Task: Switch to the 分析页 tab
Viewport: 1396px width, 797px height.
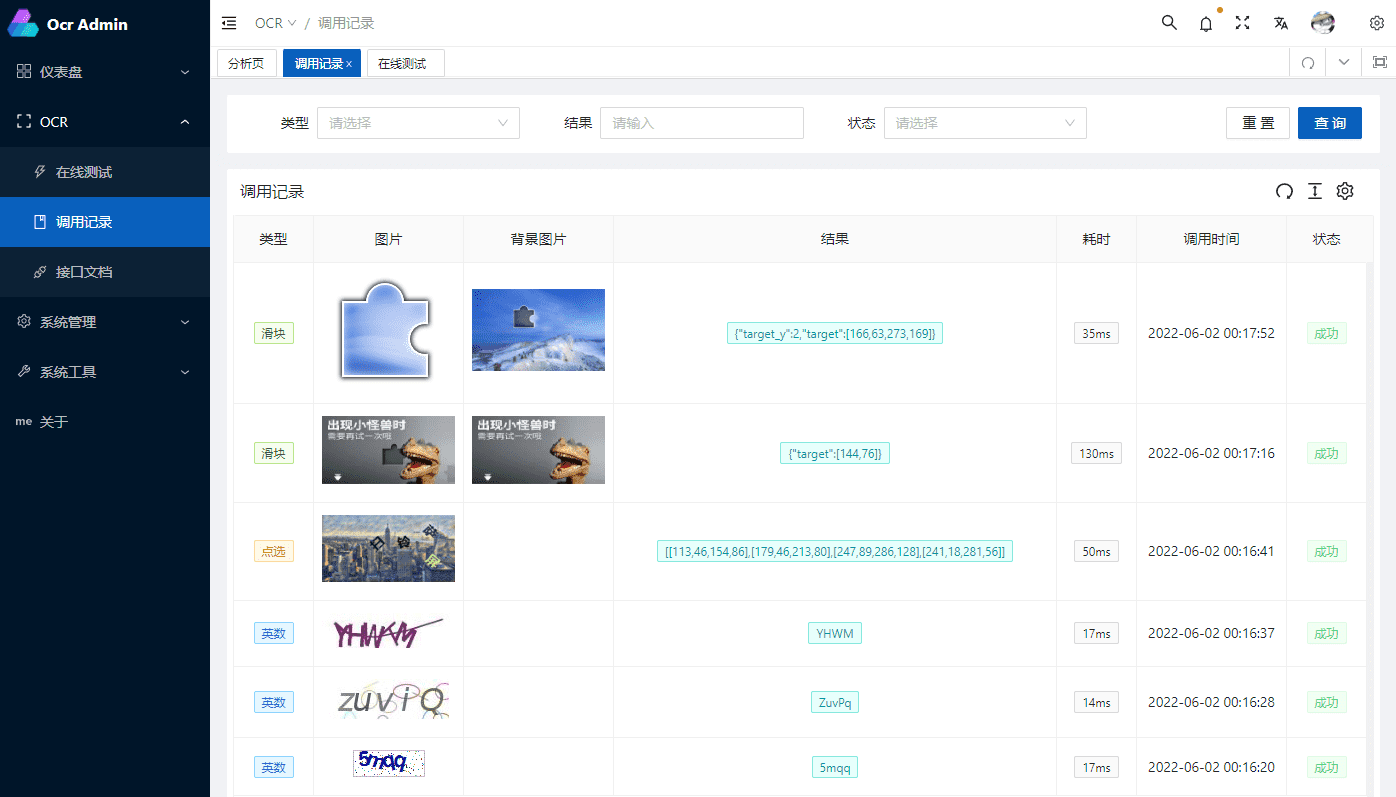Action: coord(246,63)
